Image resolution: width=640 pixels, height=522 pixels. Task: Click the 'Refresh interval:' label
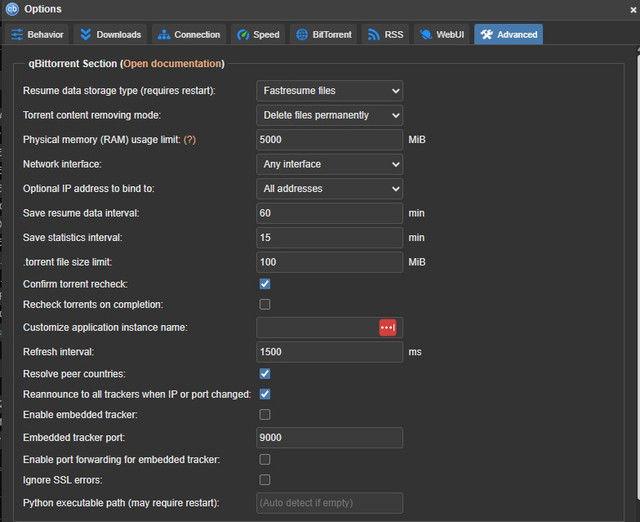click(x=58, y=352)
